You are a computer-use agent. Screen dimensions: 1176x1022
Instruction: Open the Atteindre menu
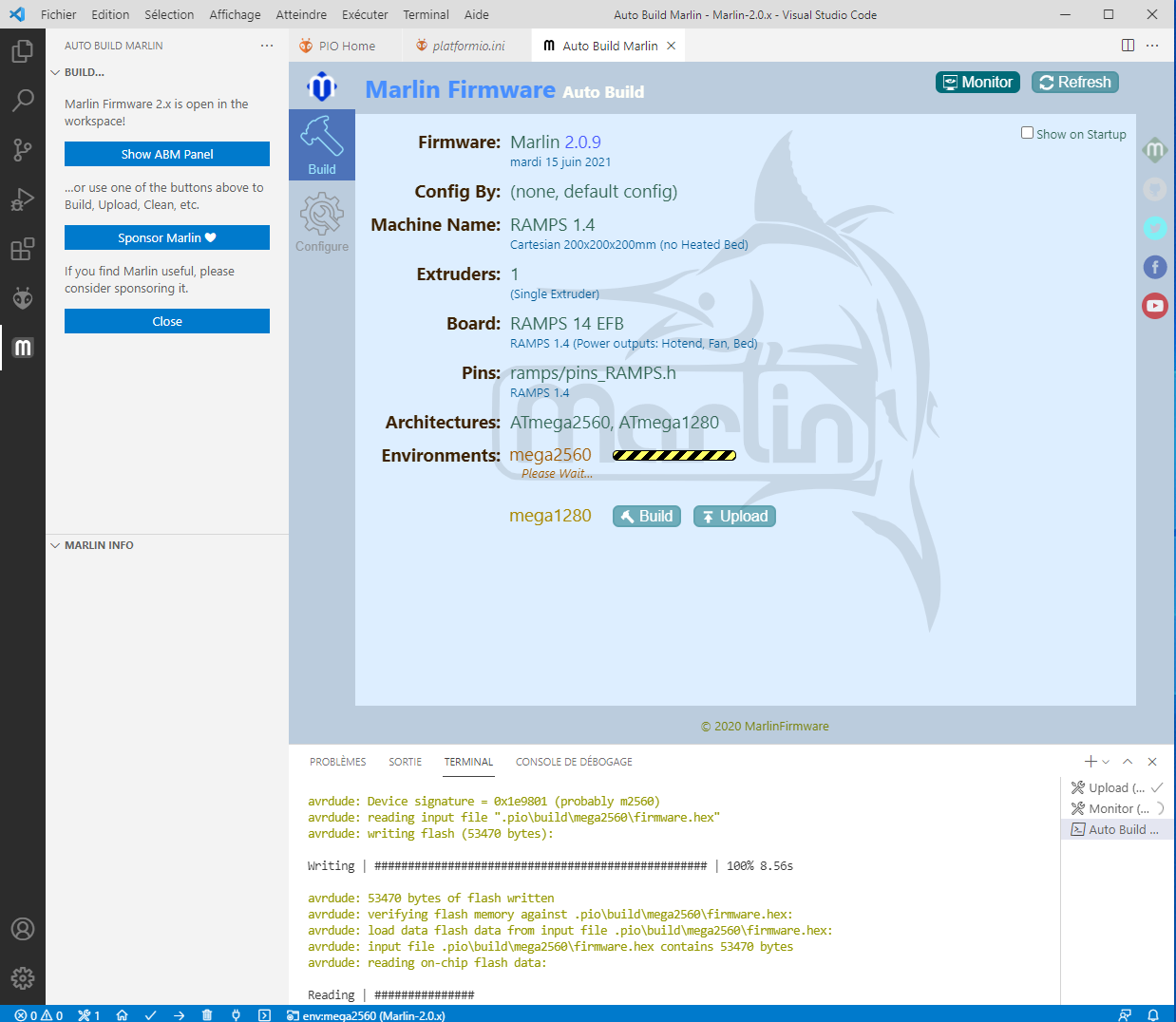point(301,14)
